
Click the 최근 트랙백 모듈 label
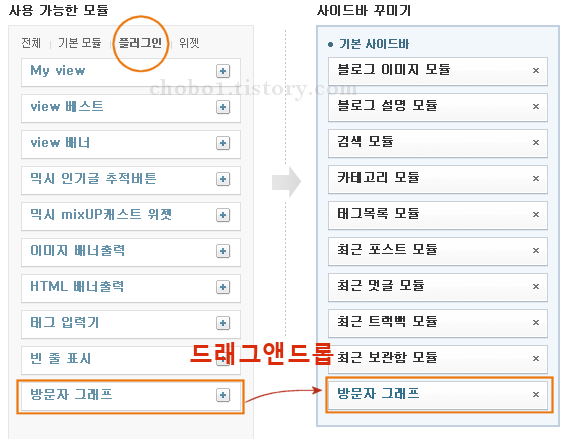[x=387, y=321]
